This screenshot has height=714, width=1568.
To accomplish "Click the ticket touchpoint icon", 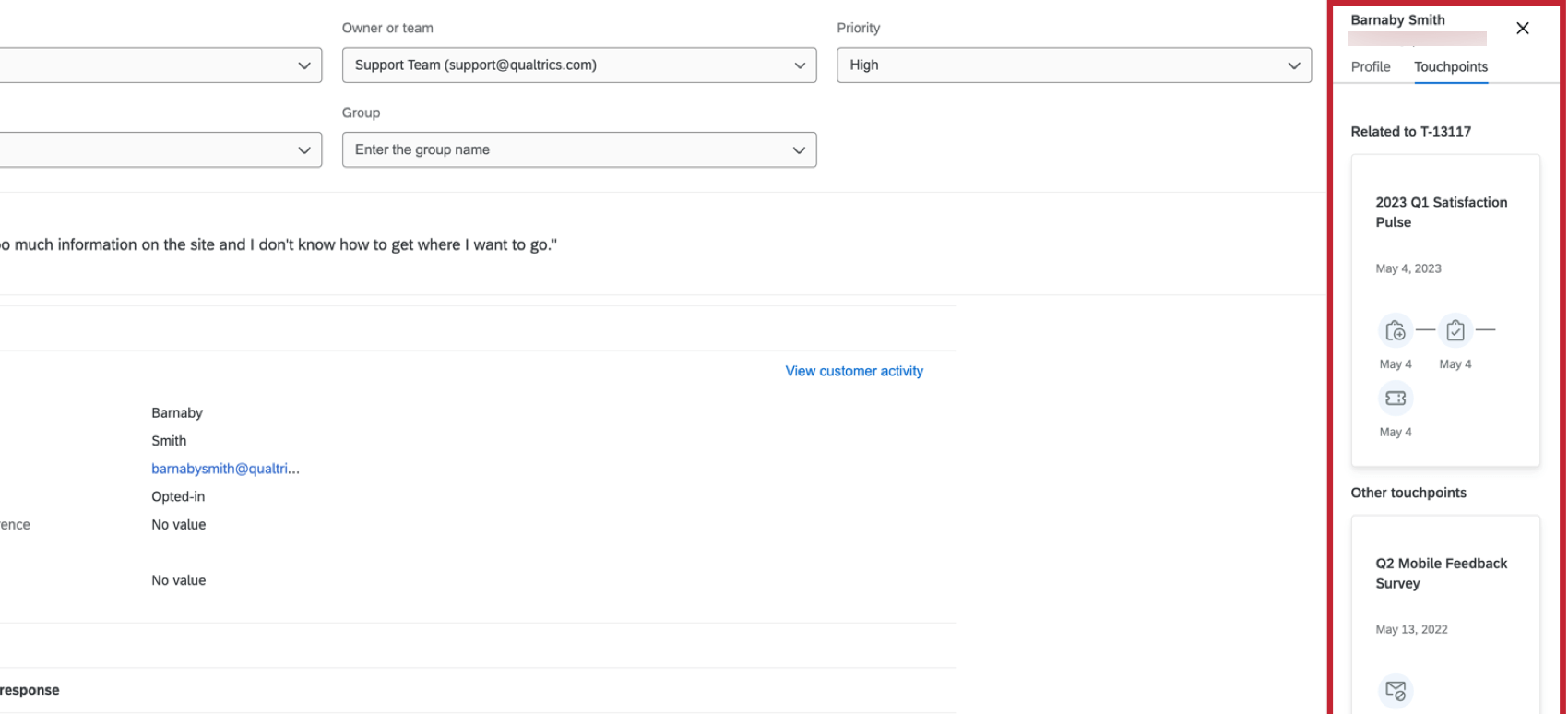I will (x=1396, y=399).
